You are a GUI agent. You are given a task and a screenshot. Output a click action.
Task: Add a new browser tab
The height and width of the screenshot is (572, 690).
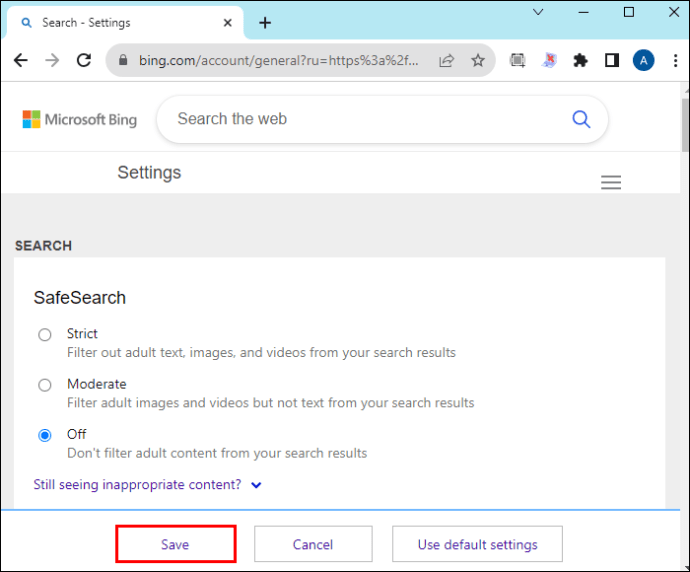(x=265, y=23)
